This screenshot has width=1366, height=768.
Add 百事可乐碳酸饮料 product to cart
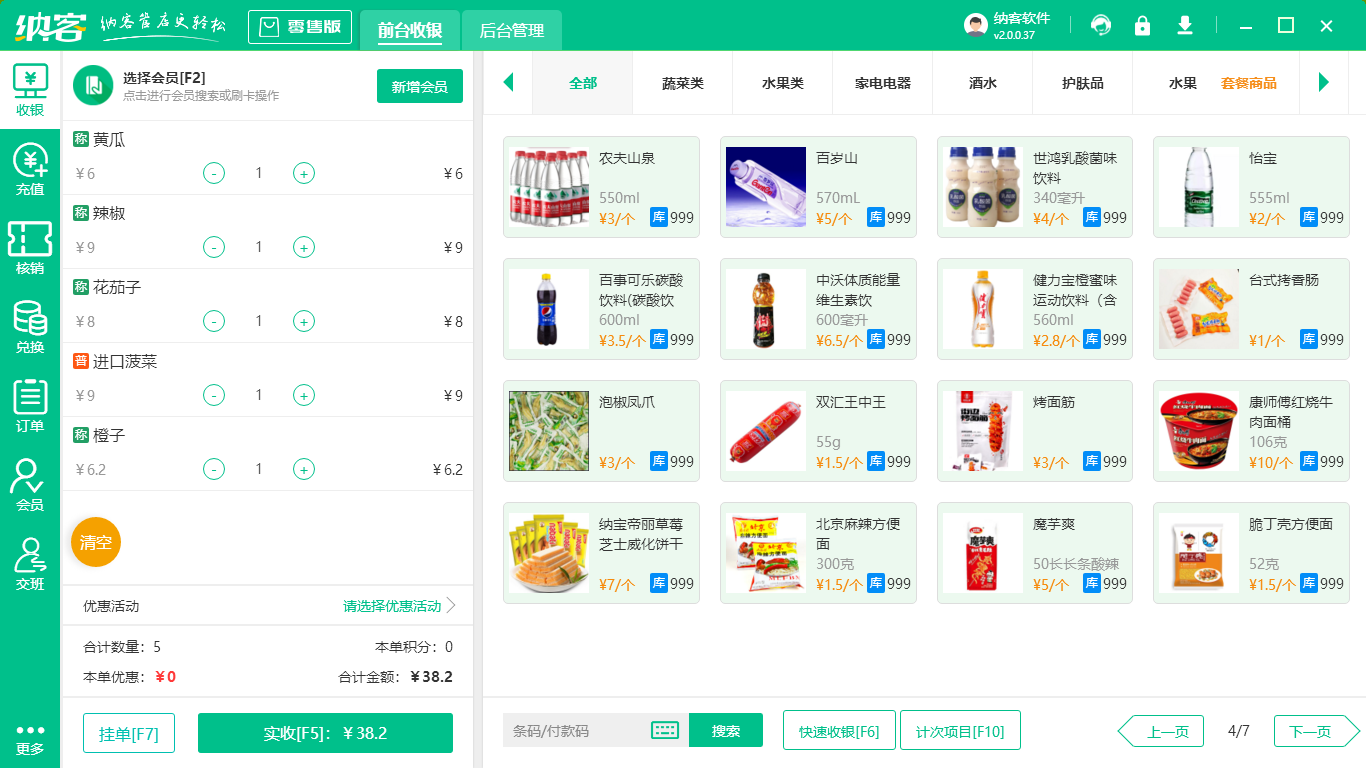(x=601, y=309)
